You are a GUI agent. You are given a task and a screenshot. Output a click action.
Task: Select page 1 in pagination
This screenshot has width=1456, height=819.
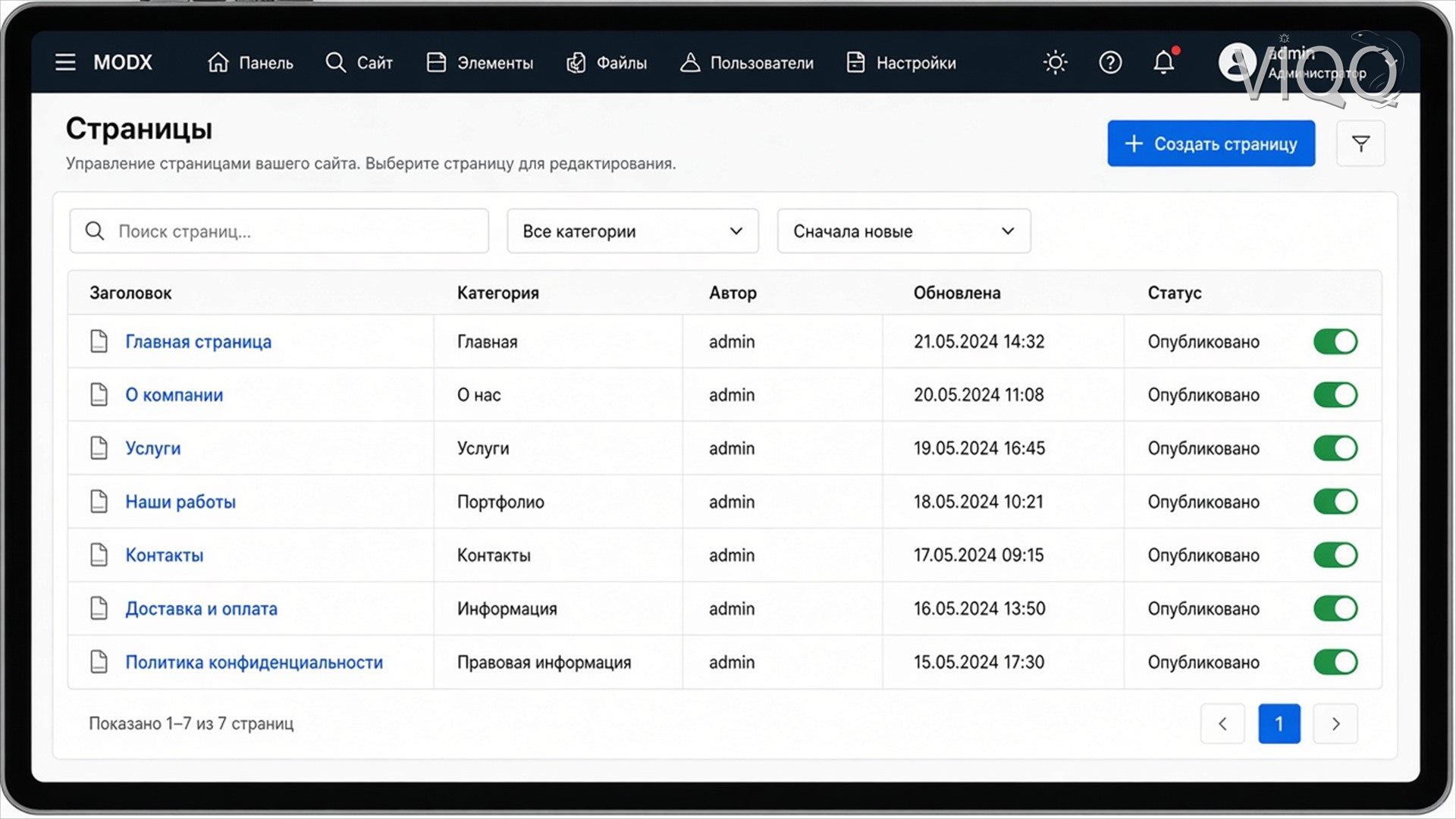[1279, 723]
